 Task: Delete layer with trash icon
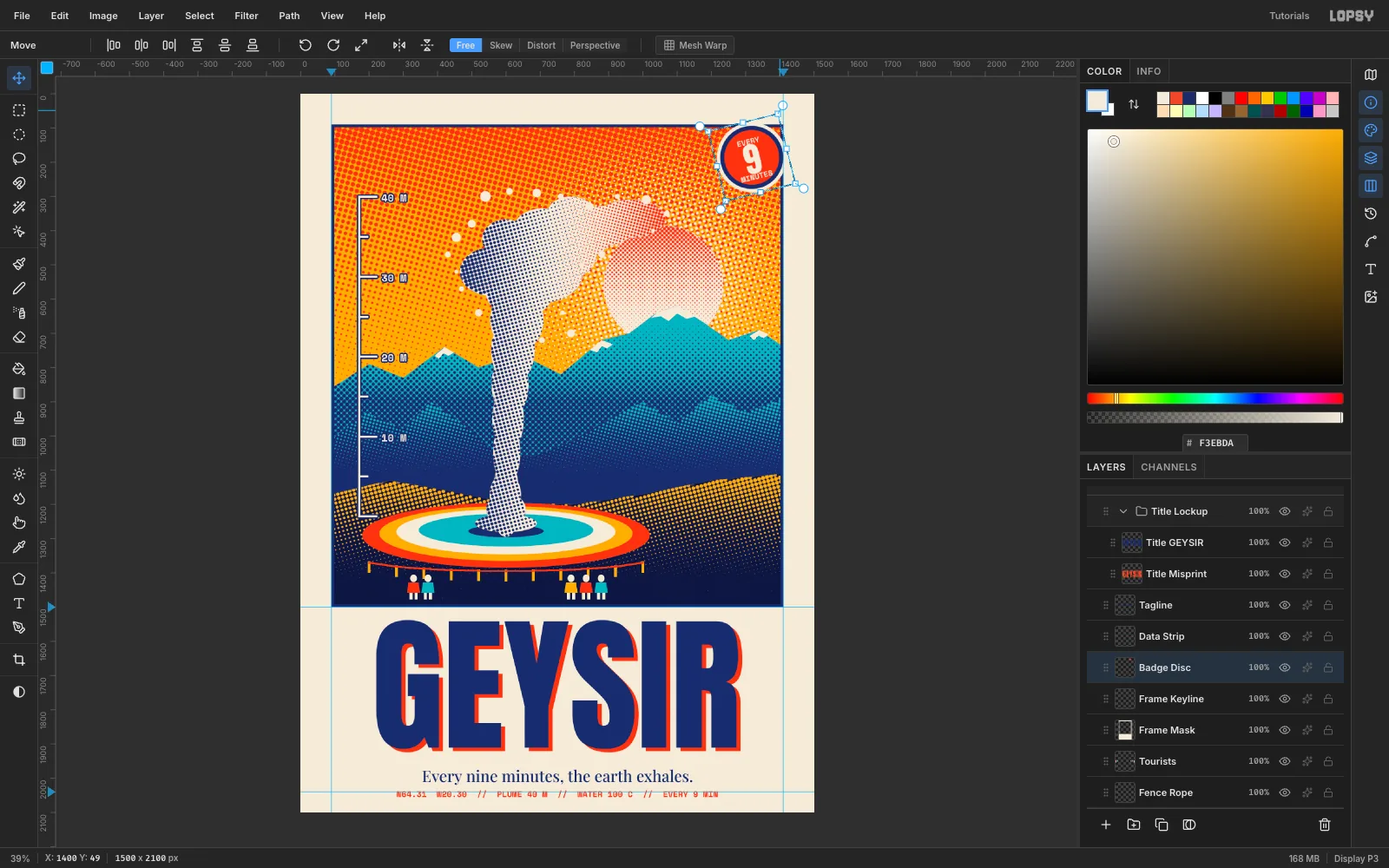coord(1325,825)
